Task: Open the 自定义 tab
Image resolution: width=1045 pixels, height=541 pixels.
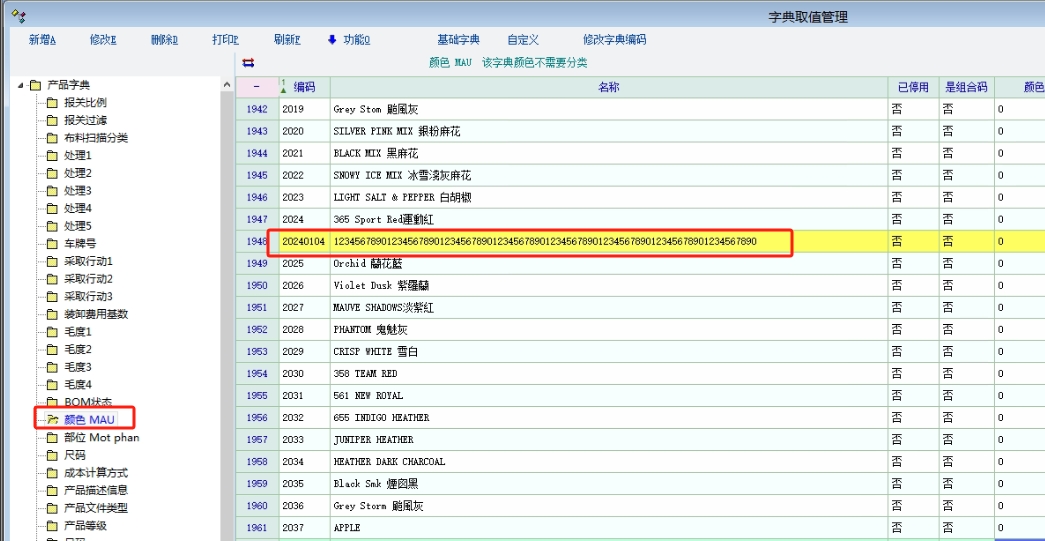Action: tap(523, 40)
